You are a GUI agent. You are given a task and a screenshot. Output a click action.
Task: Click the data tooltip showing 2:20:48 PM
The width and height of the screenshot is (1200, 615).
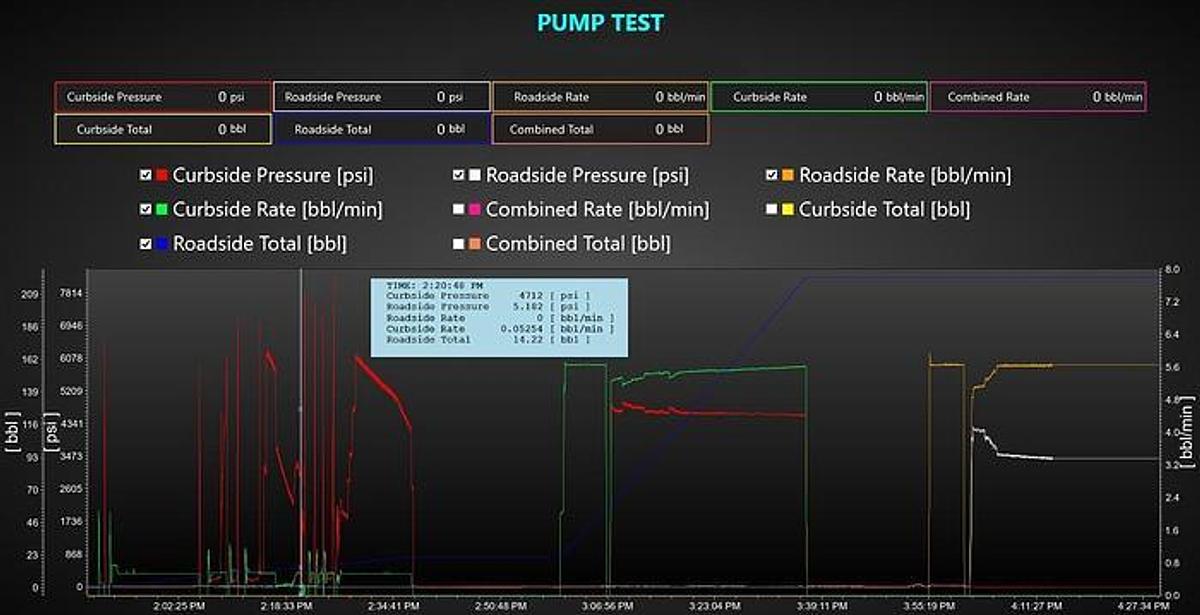(x=499, y=317)
